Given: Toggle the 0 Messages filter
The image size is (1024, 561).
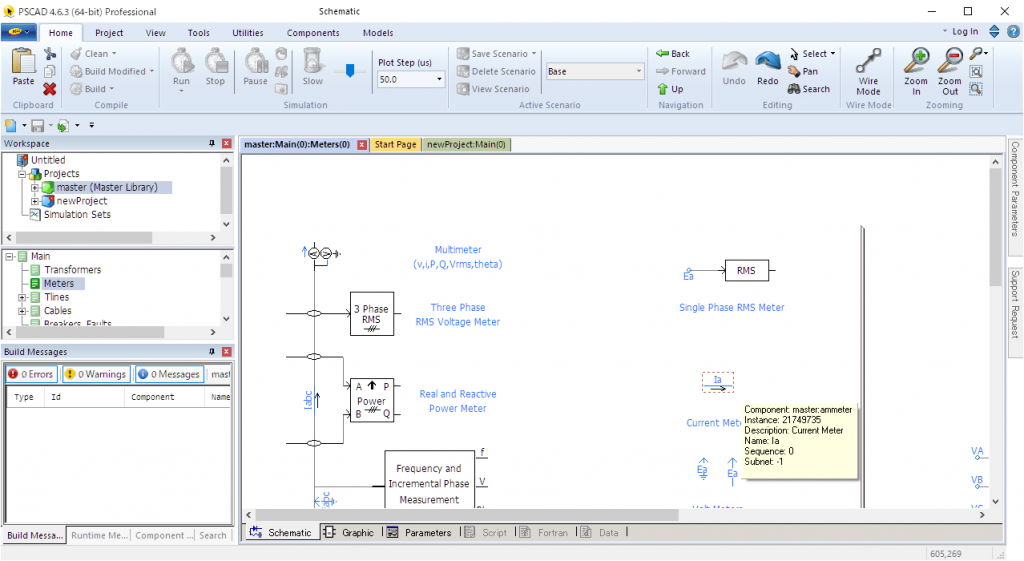Looking at the screenshot, I should click(x=168, y=374).
